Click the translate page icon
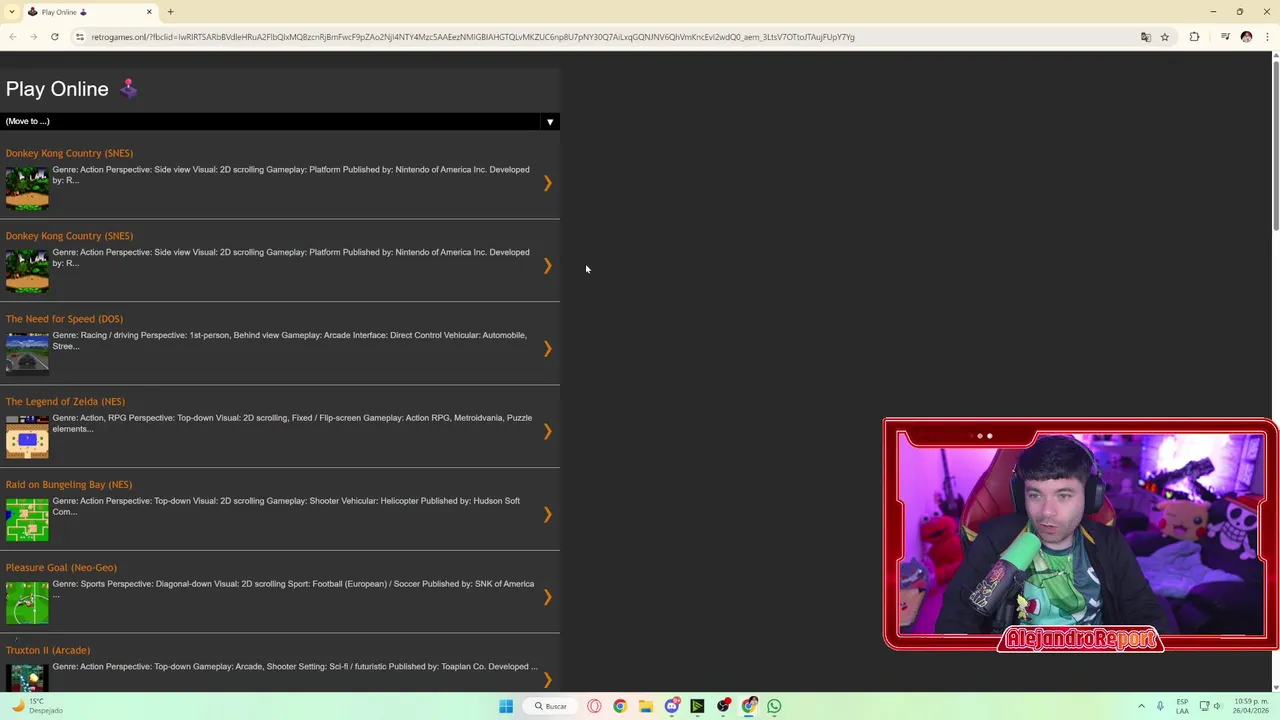Viewport: 1280px width, 720px height. tap(1146, 37)
